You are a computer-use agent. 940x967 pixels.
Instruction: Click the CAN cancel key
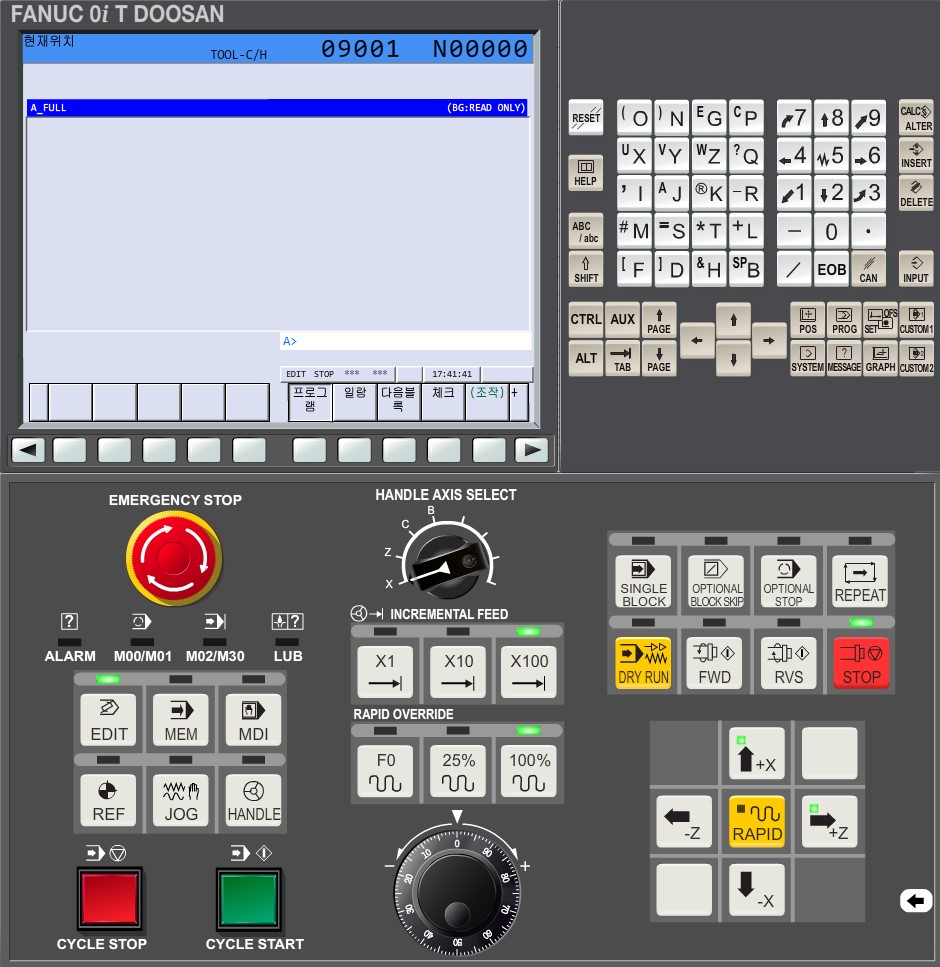pos(868,269)
